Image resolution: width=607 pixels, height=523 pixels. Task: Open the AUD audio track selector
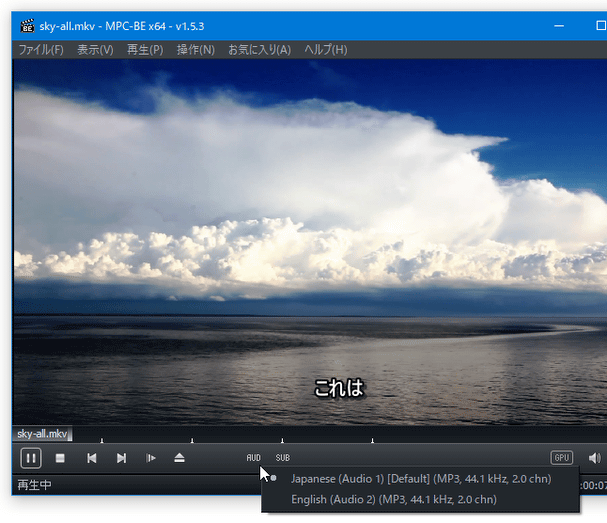(x=253, y=458)
